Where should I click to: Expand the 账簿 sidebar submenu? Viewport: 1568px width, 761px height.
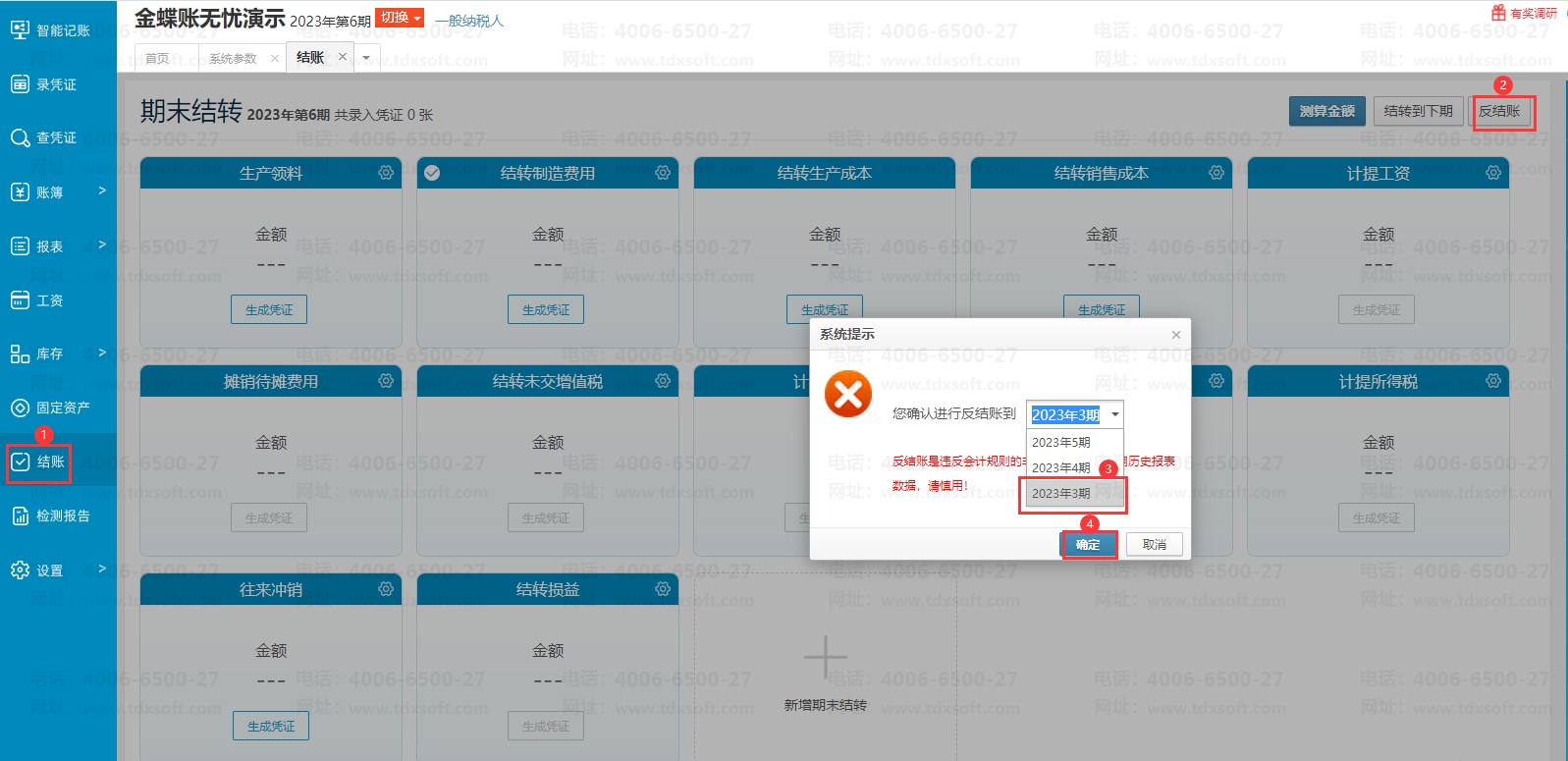point(101,191)
